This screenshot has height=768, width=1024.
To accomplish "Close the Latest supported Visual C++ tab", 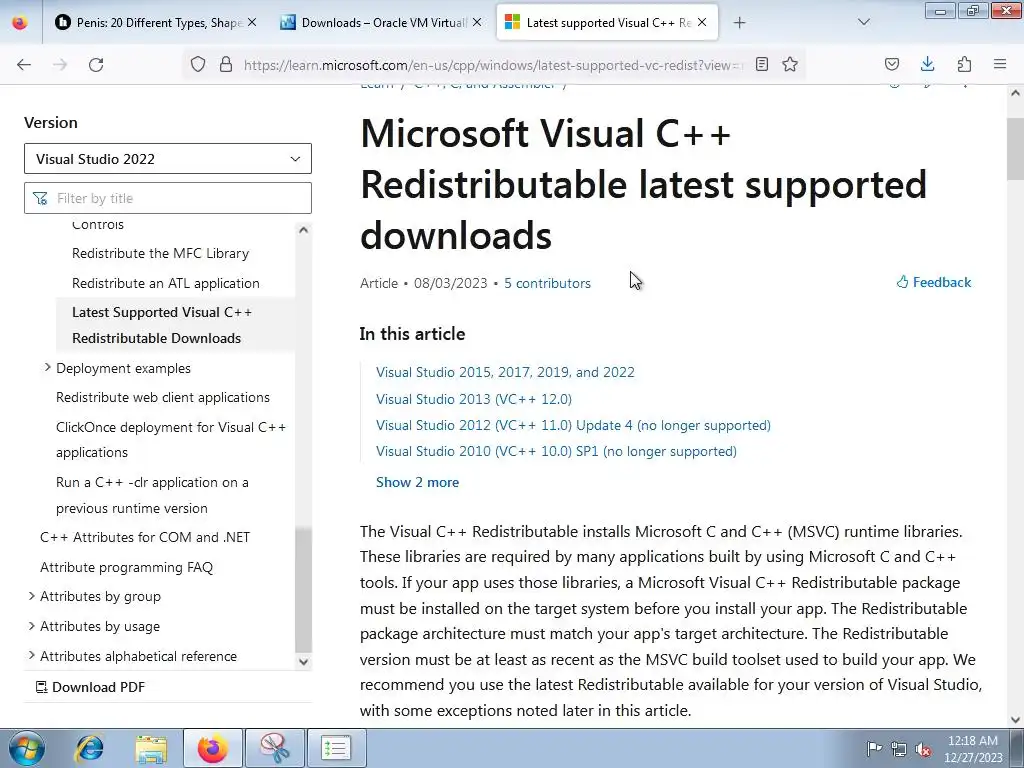I will (702, 22).
